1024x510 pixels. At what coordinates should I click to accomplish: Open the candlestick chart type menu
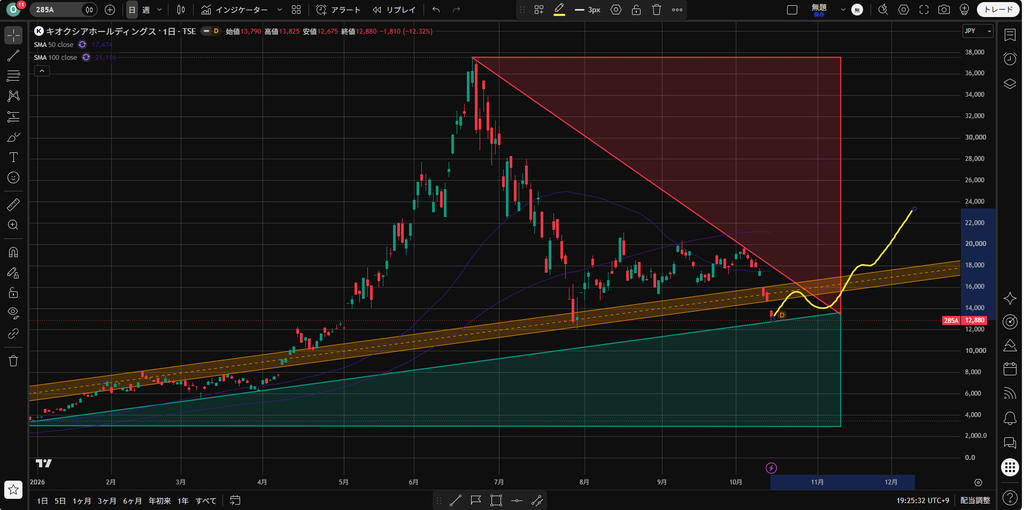pos(182,10)
